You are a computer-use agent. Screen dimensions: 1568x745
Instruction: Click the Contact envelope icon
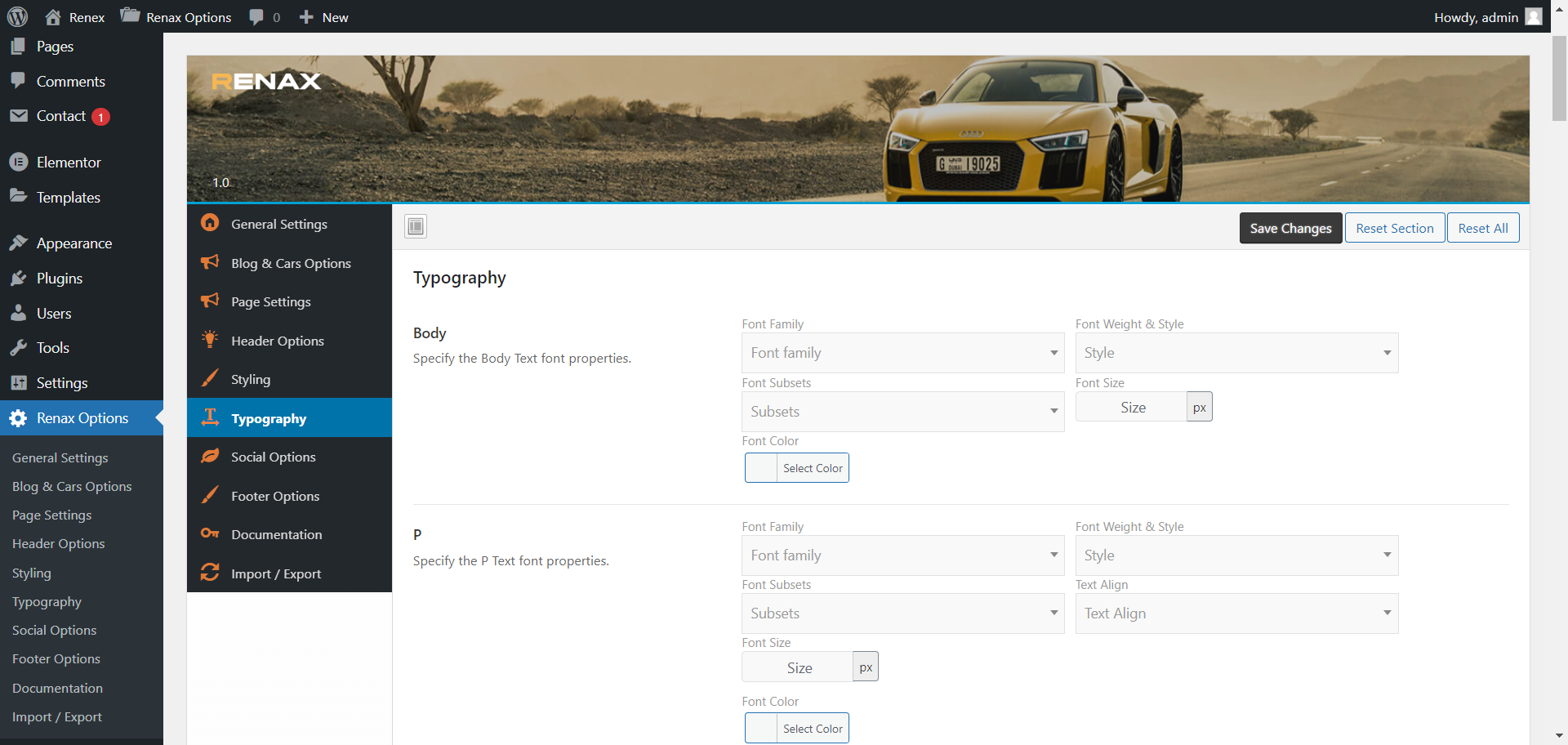18,116
